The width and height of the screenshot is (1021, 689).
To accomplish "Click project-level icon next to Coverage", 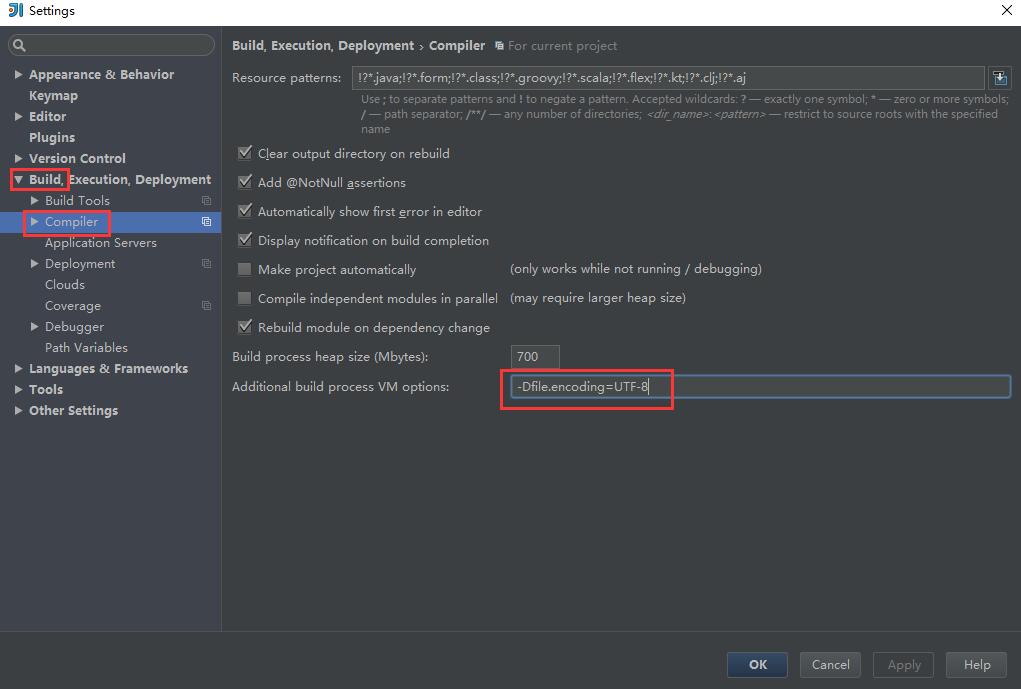I will click(206, 305).
